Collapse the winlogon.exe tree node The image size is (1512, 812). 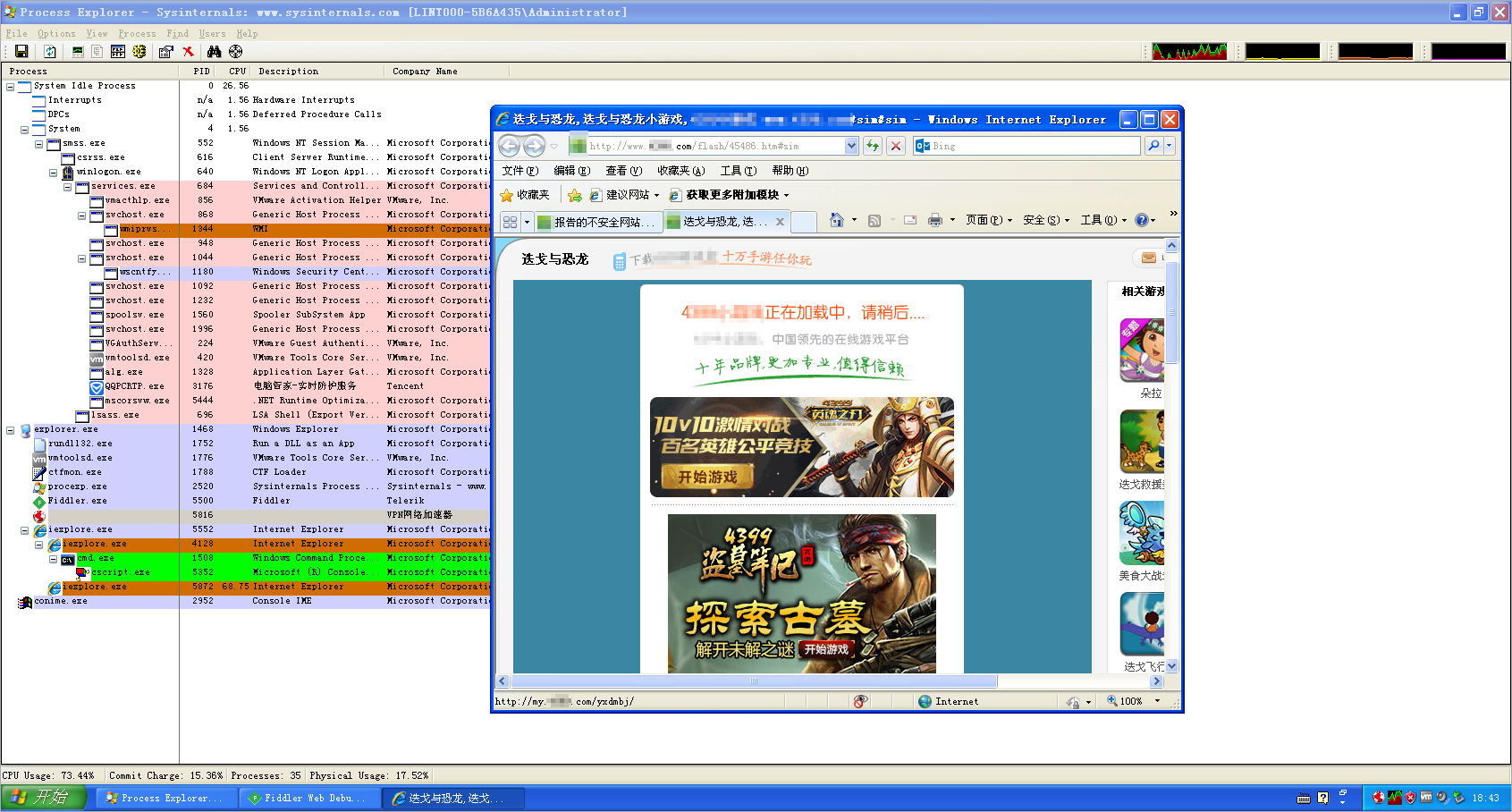point(53,173)
